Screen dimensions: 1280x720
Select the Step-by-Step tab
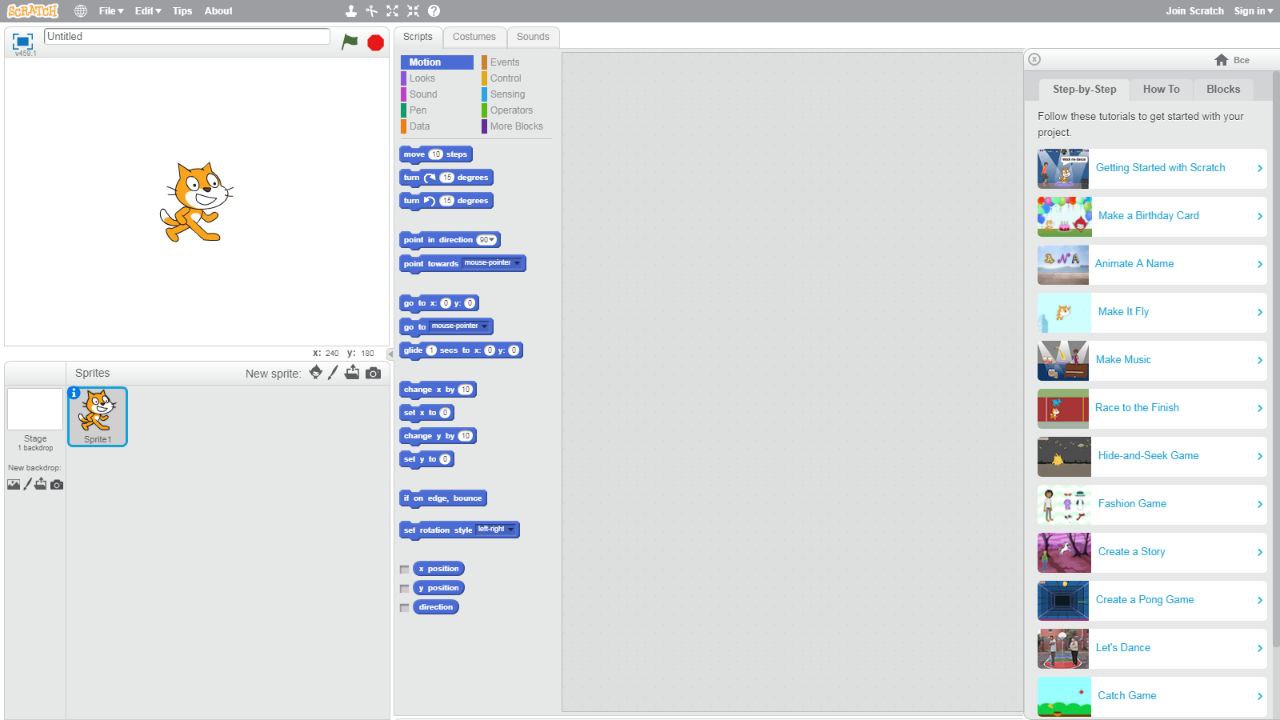pos(1084,89)
